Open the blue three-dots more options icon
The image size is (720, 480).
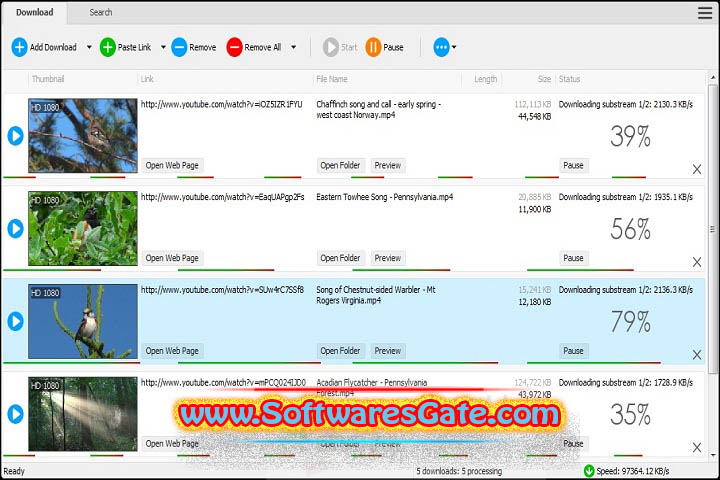(441, 47)
